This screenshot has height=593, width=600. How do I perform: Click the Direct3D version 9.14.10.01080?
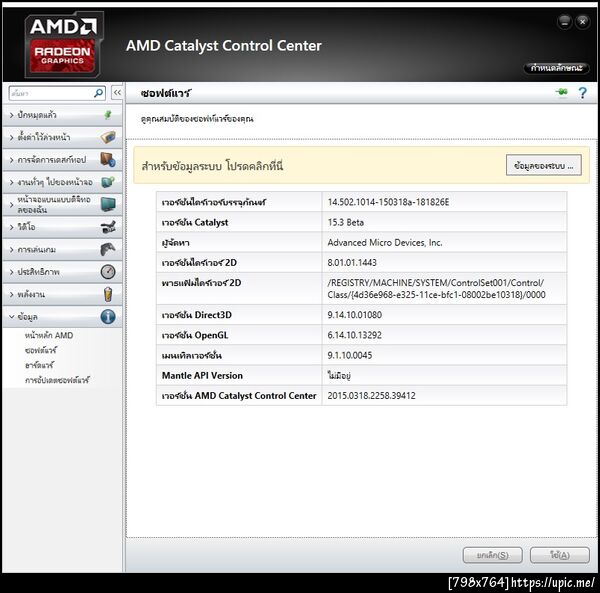coord(354,315)
